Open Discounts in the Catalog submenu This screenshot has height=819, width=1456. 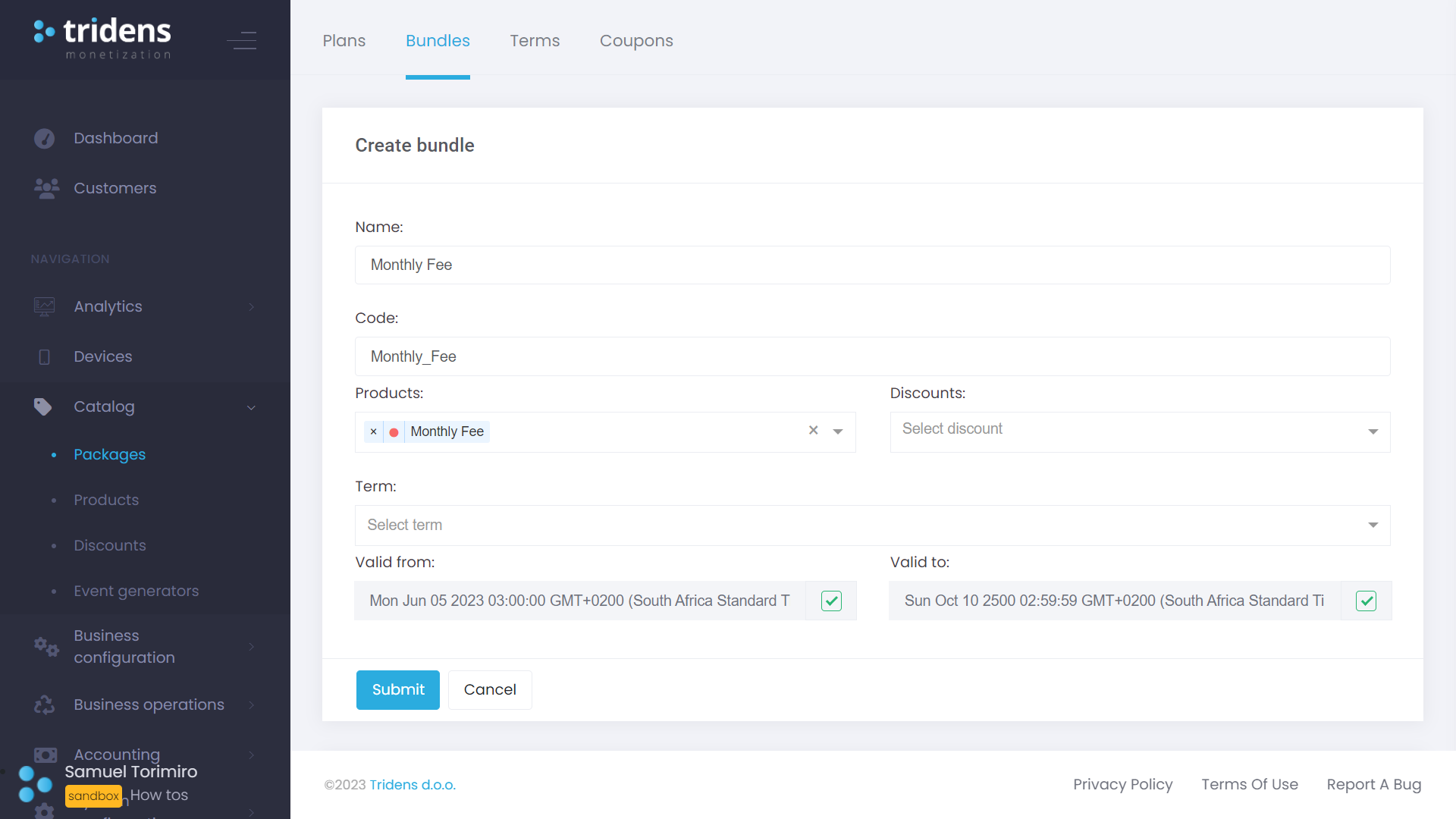pos(109,545)
